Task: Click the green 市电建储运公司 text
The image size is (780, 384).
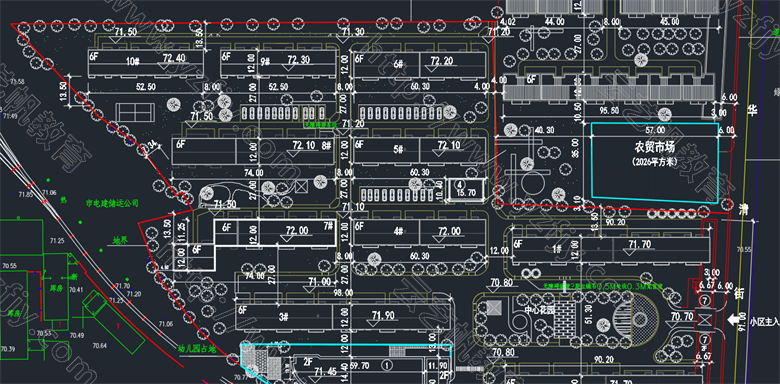Action: click(x=112, y=203)
